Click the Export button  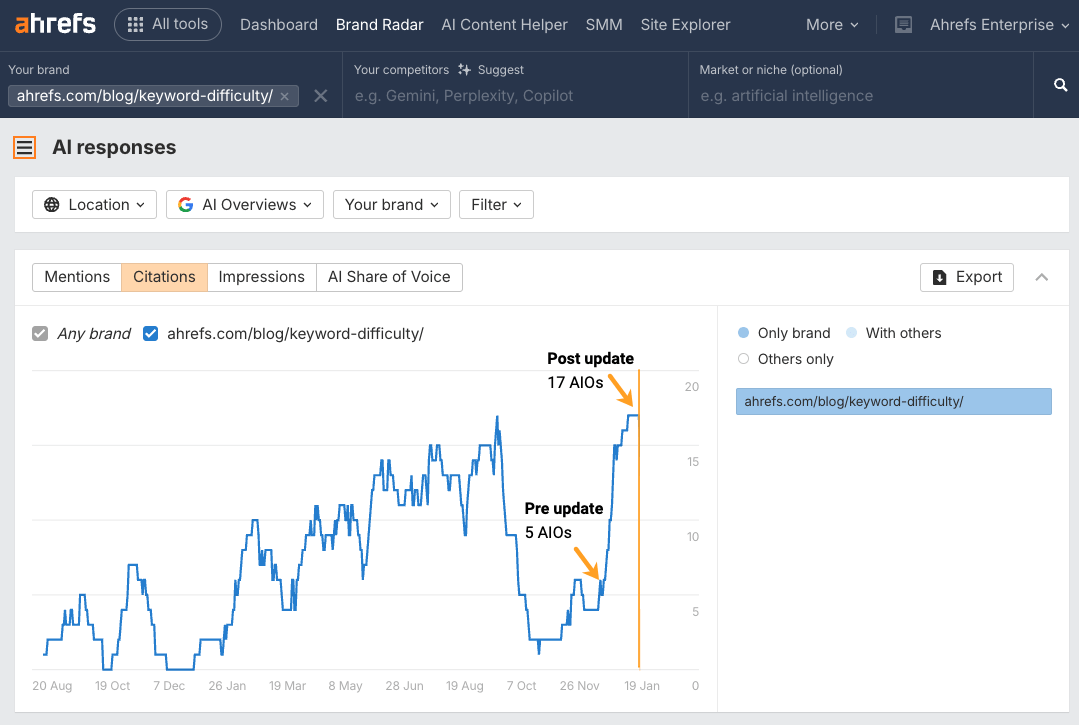coord(966,277)
